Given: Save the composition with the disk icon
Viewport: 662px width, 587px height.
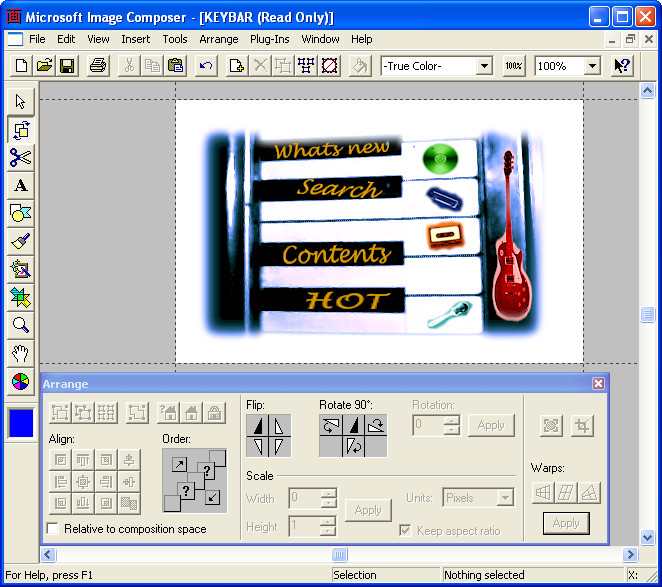Looking at the screenshot, I should [x=67, y=66].
